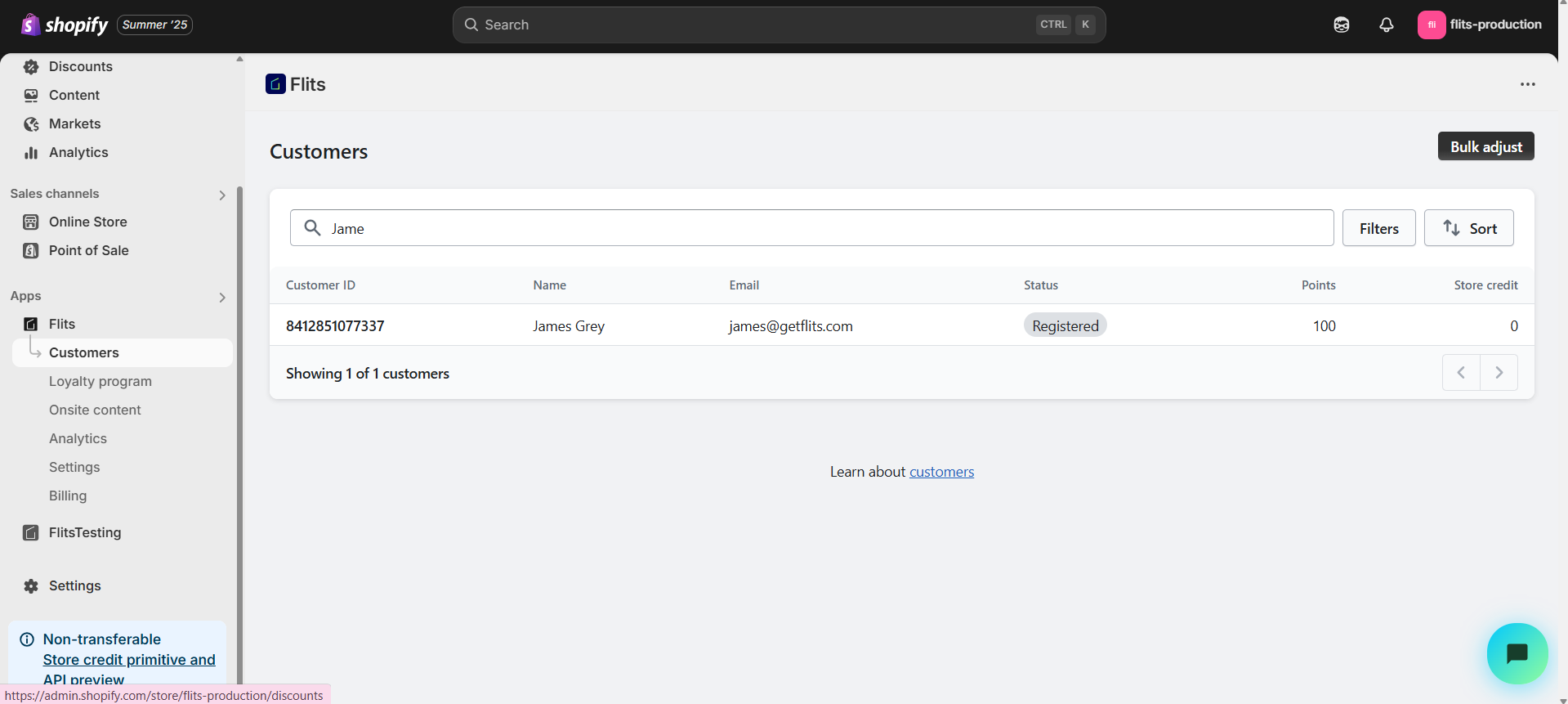Open the Flits Analytics subpage
The image size is (1568, 704).
click(78, 438)
